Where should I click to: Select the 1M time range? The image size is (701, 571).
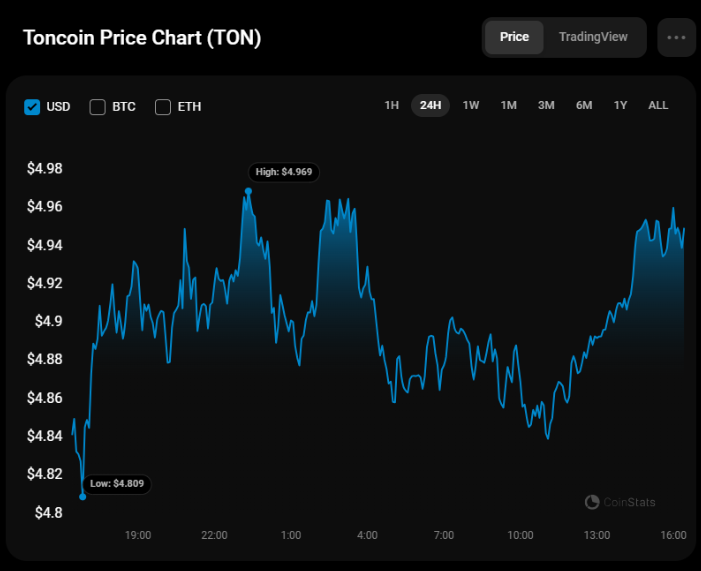tap(508, 106)
